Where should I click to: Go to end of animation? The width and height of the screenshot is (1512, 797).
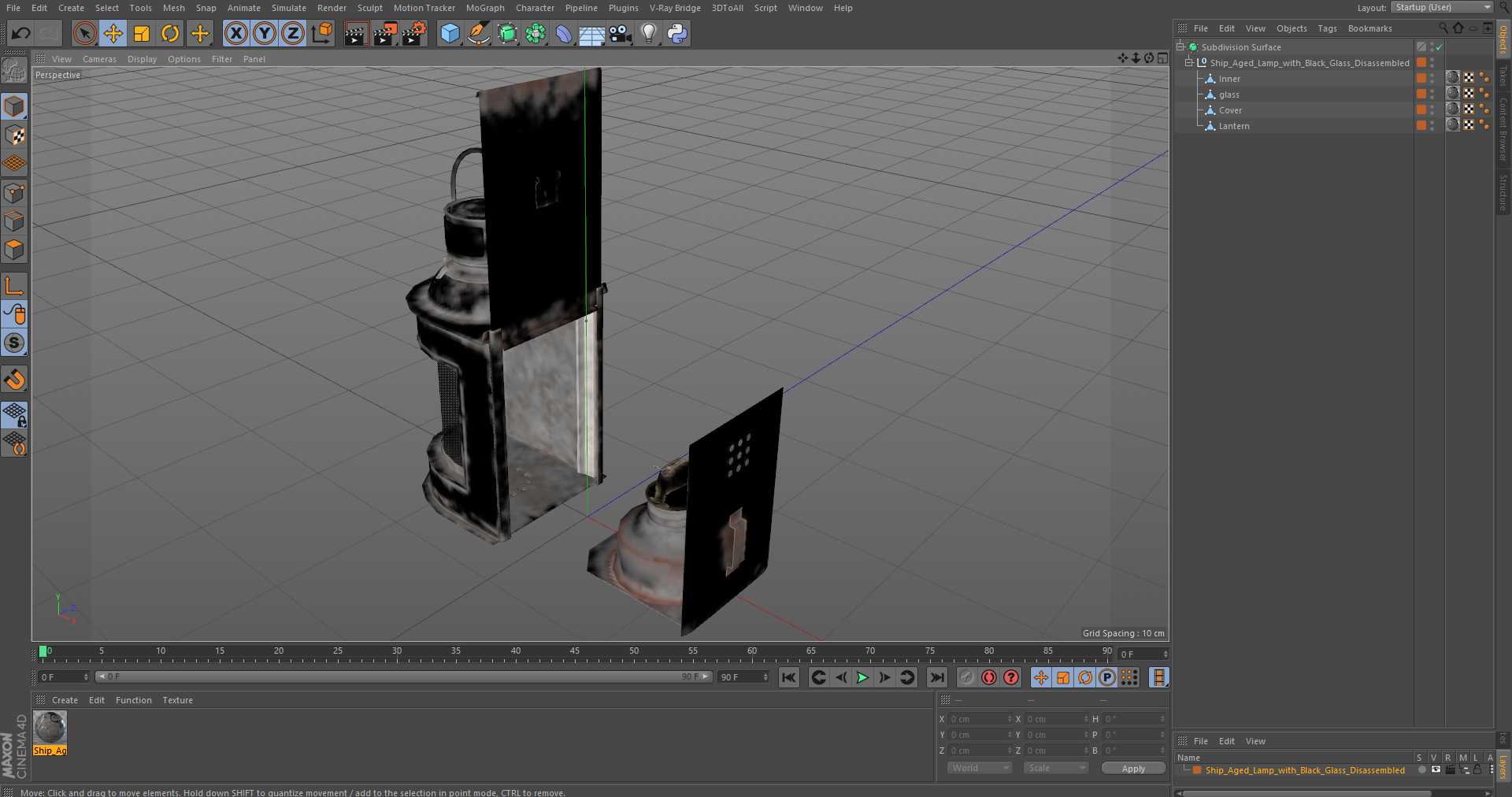pyautogui.click(x=937, y=677)
